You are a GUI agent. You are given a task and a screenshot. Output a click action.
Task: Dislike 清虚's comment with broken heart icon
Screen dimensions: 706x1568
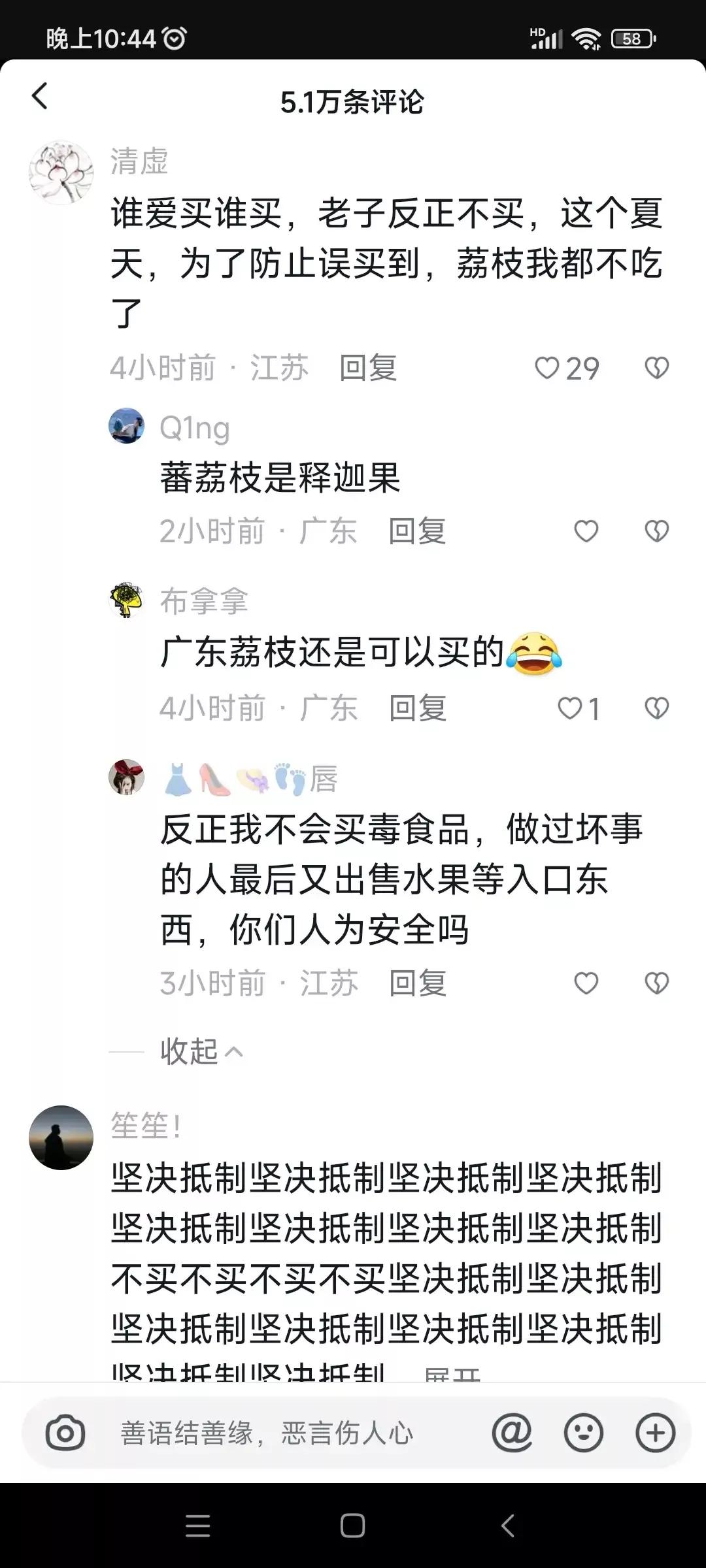pos(656,368)
